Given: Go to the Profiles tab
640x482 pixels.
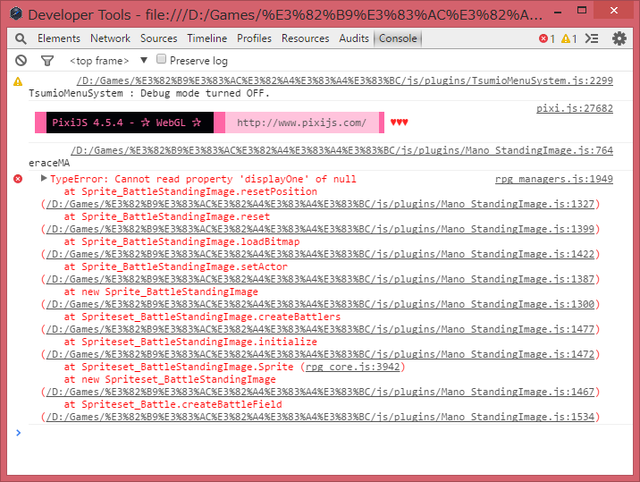Looking at the screenshot, I should point(254,38).
